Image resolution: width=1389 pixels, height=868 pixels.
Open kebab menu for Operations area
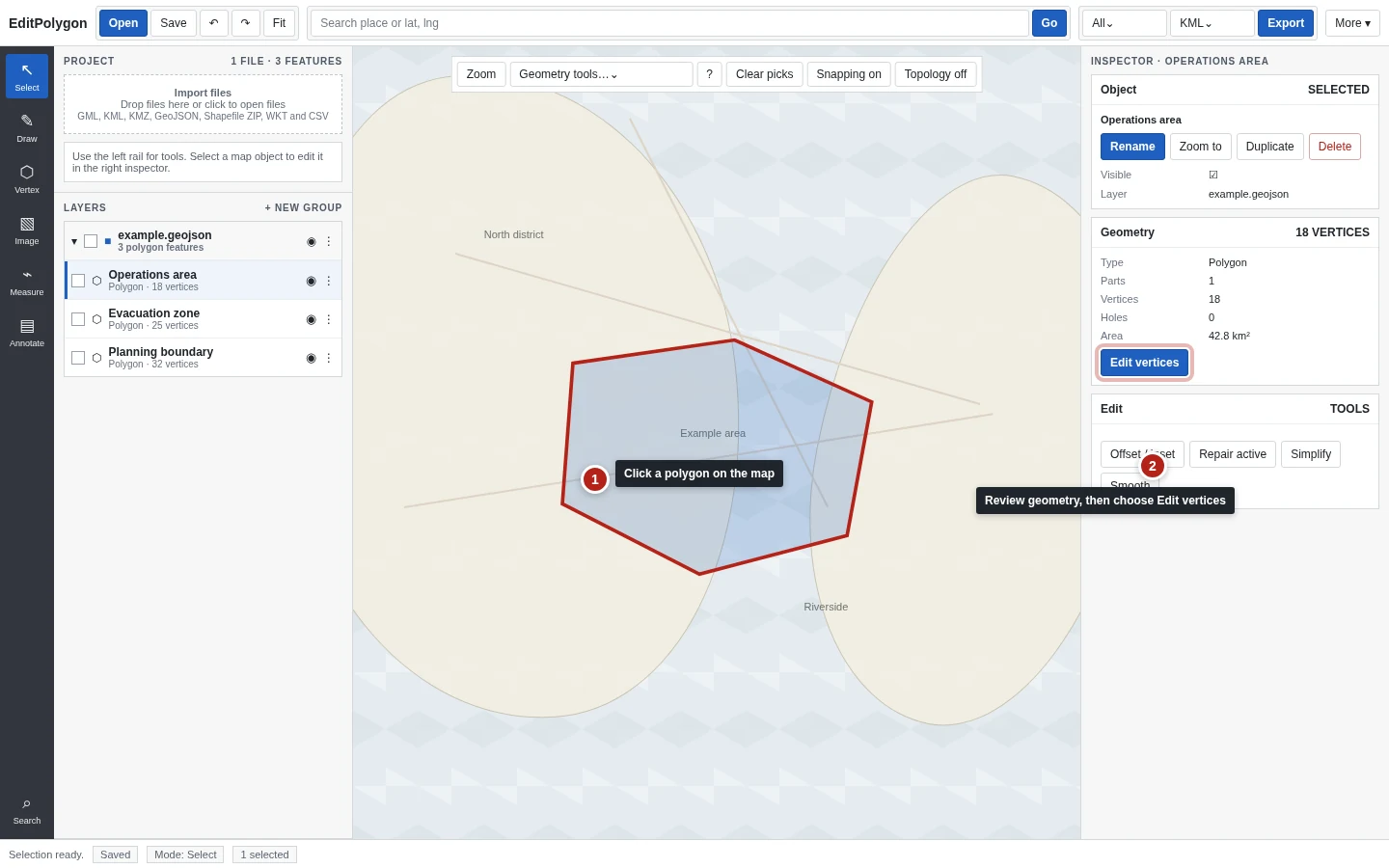pyautogui.click(x=328, y=281)
